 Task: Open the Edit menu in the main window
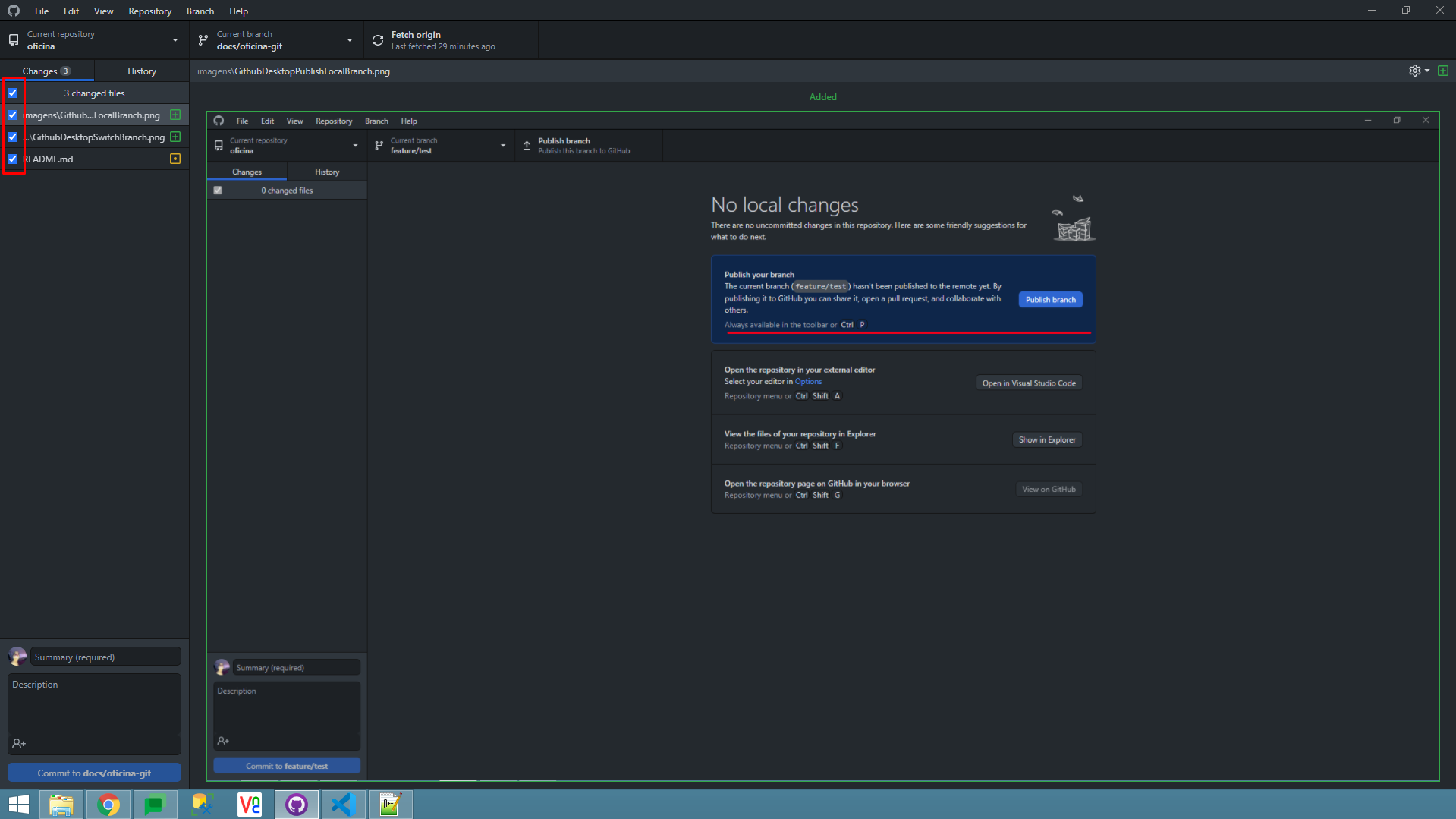[71, 11]
